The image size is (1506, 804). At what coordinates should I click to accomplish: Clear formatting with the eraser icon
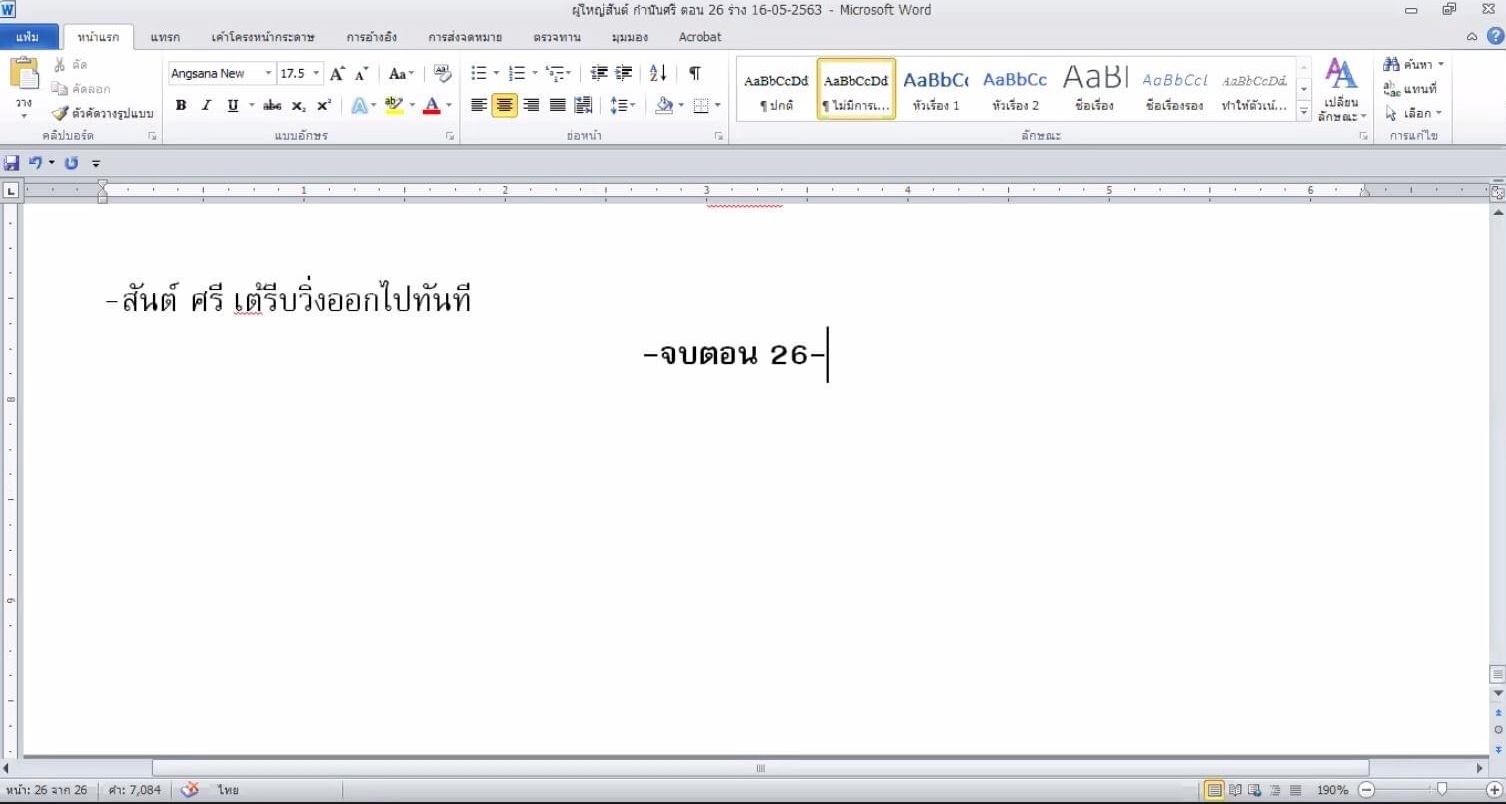442,74
